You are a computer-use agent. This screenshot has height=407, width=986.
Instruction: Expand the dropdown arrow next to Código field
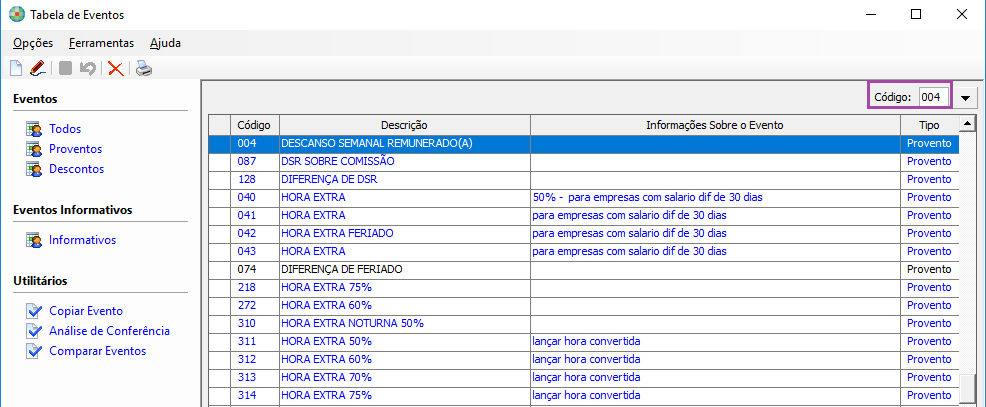(966, 98)
